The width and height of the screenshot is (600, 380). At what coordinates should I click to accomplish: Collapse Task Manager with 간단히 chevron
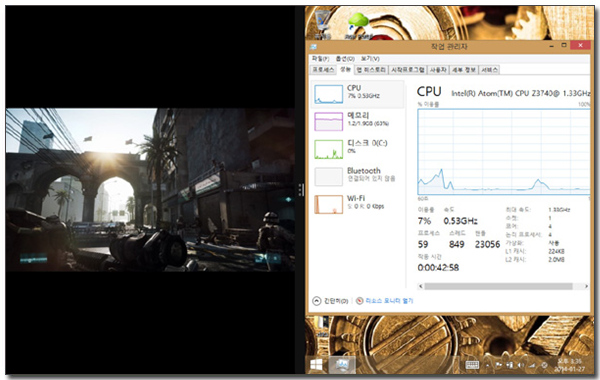316,301
